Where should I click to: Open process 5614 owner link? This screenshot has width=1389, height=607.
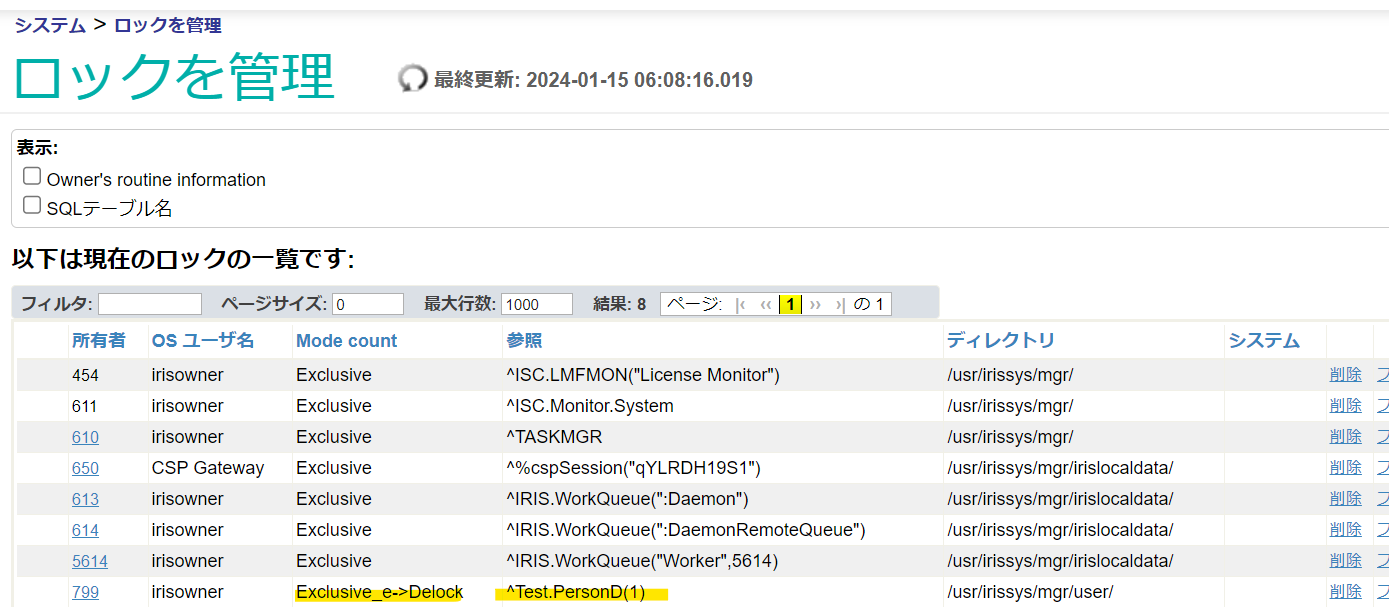coord(89,561)
